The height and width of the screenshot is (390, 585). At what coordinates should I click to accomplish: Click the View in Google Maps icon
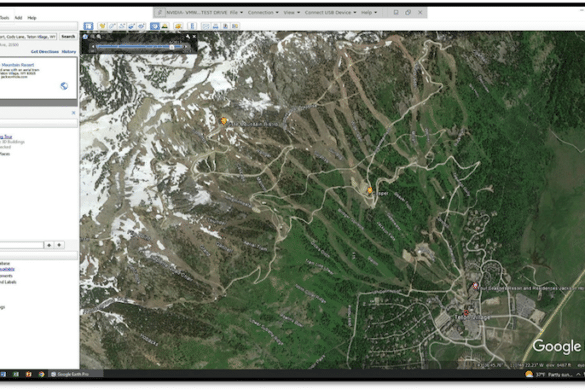[x=235, y=26]
